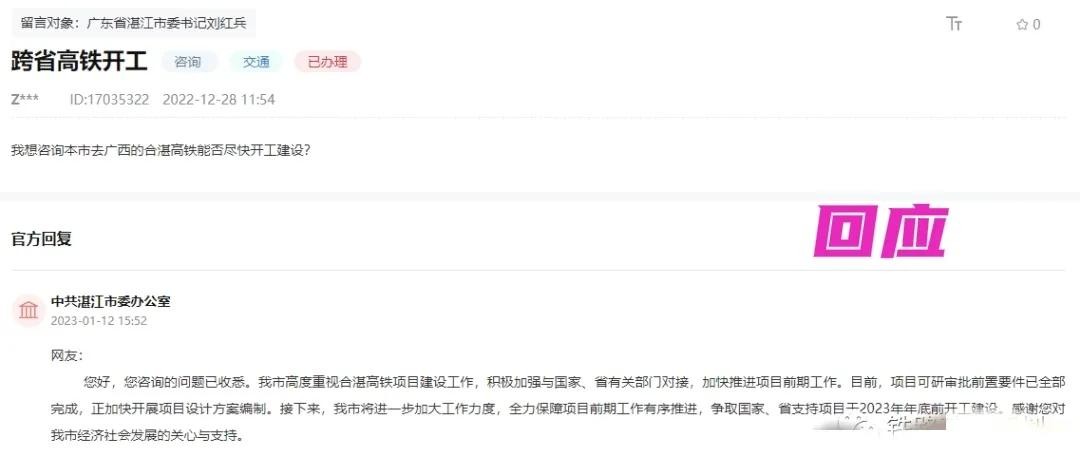Open 中共湛江市委办公室 responder name
Screen dimensions: 1080x476
tap(111, 301)
